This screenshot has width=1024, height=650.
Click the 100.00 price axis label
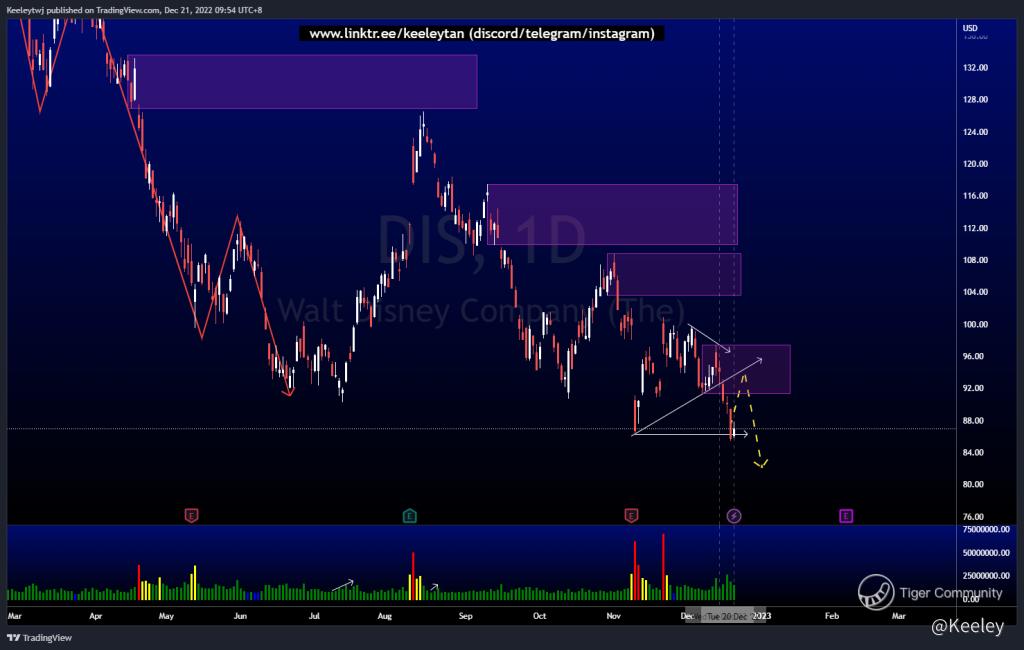[x=975, y=324]
